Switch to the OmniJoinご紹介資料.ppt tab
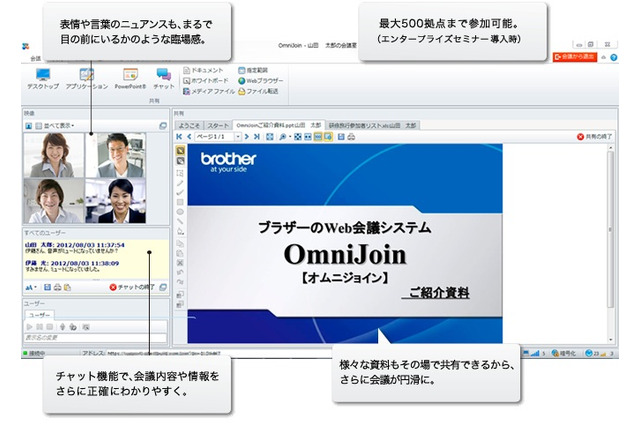 pos(278,125)
